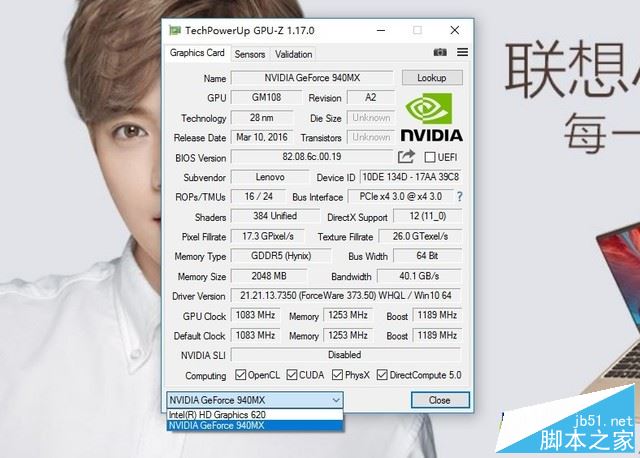This screenshot has height=458, width=640.
Task: Click the GPU Clock row Memory value 1253 MHz
Action: pyautogui.click(x=348, y=315)
